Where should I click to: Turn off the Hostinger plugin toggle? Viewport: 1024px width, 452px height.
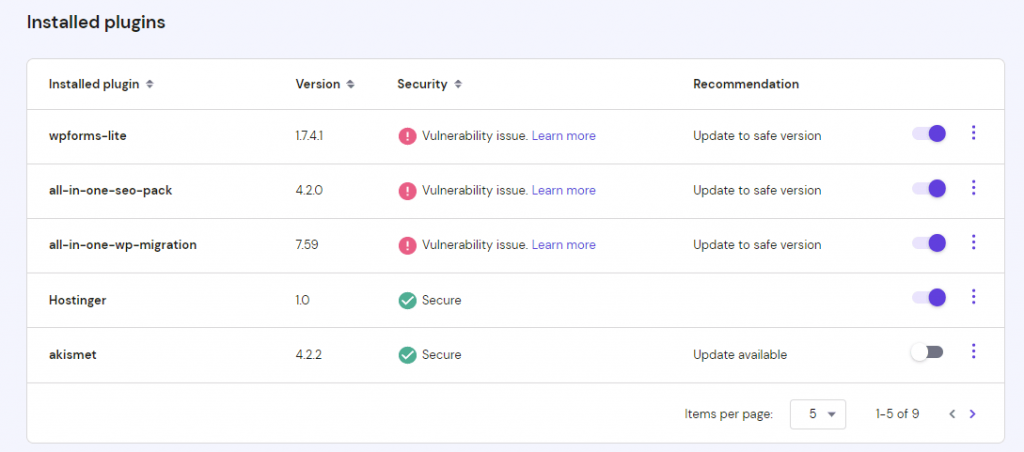point(929,297)
